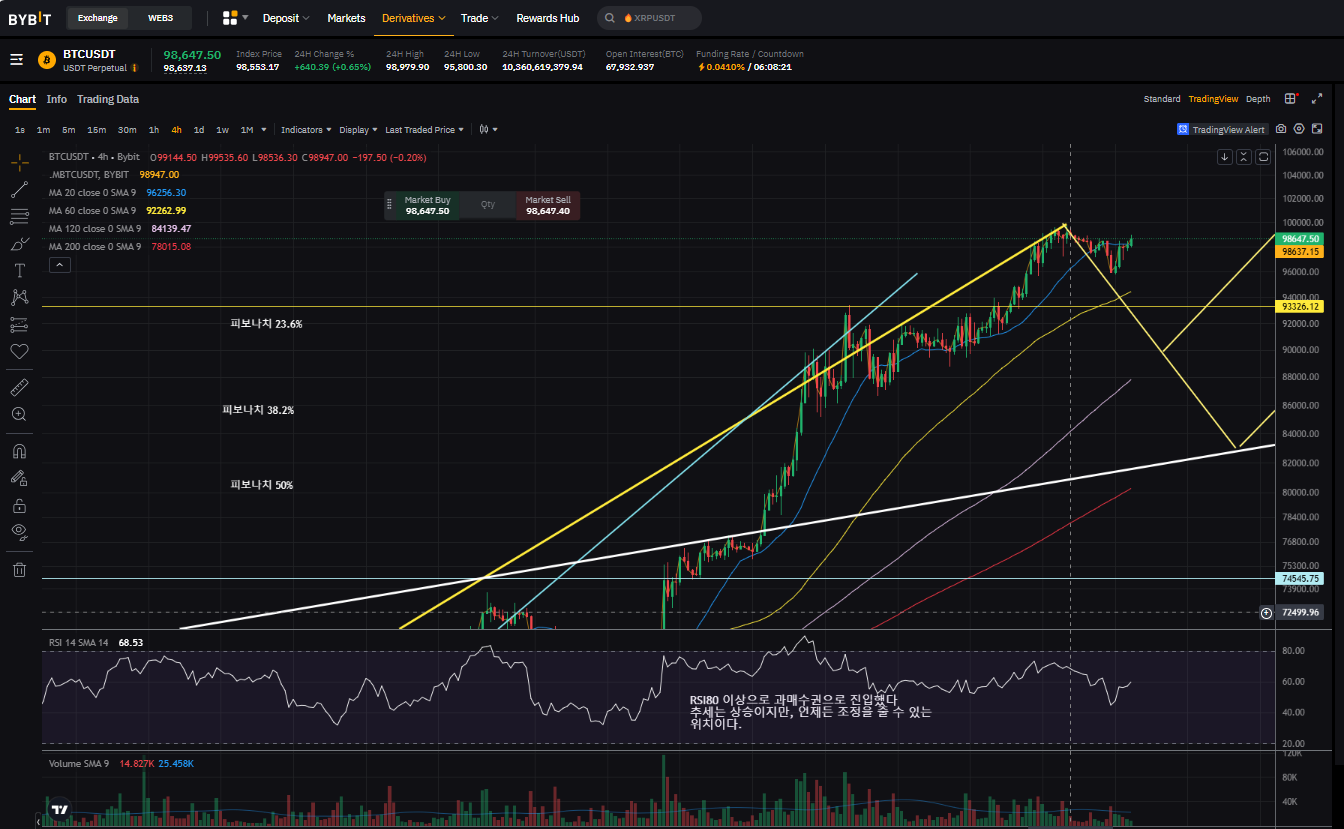Click the down arrow pane button

1224,157
